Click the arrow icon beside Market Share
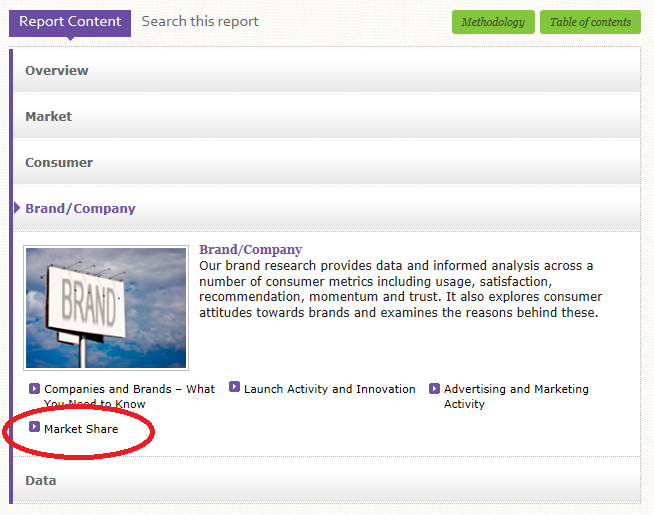Screen dimensions: 654x515 (x=35, y=427)
